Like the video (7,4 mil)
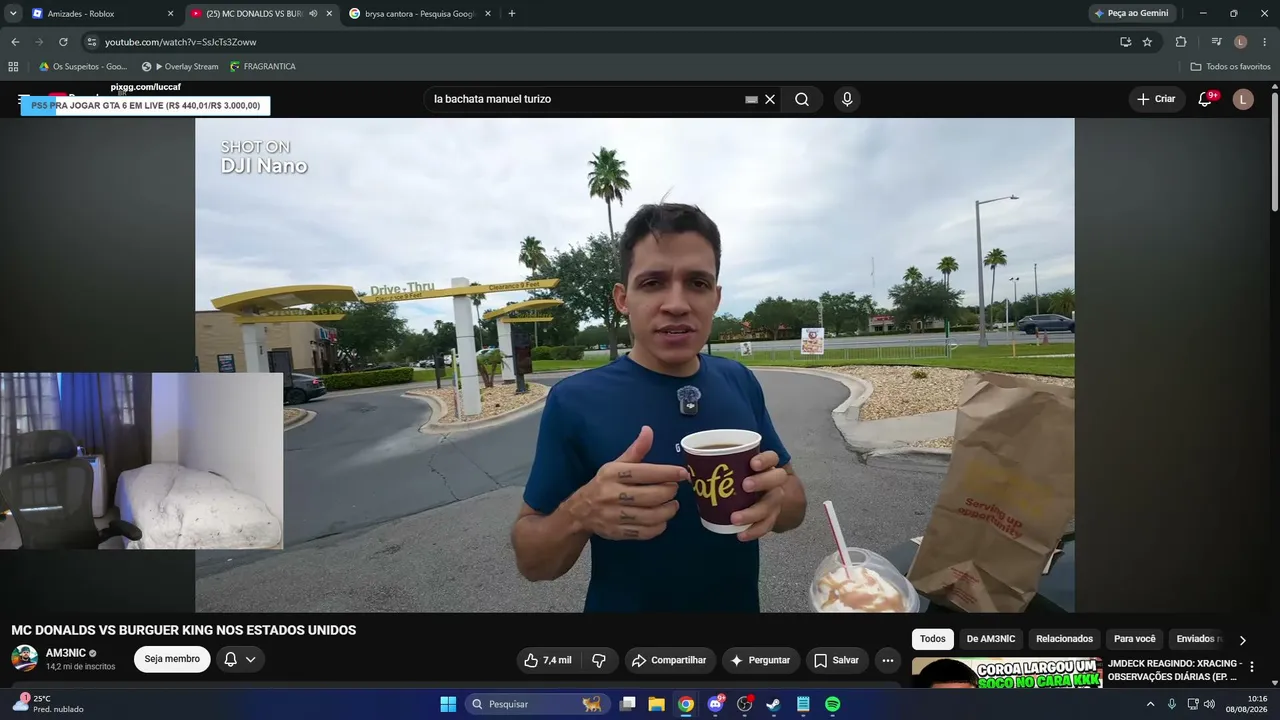This screenshot has width=1280, height=720. point(548,660)
